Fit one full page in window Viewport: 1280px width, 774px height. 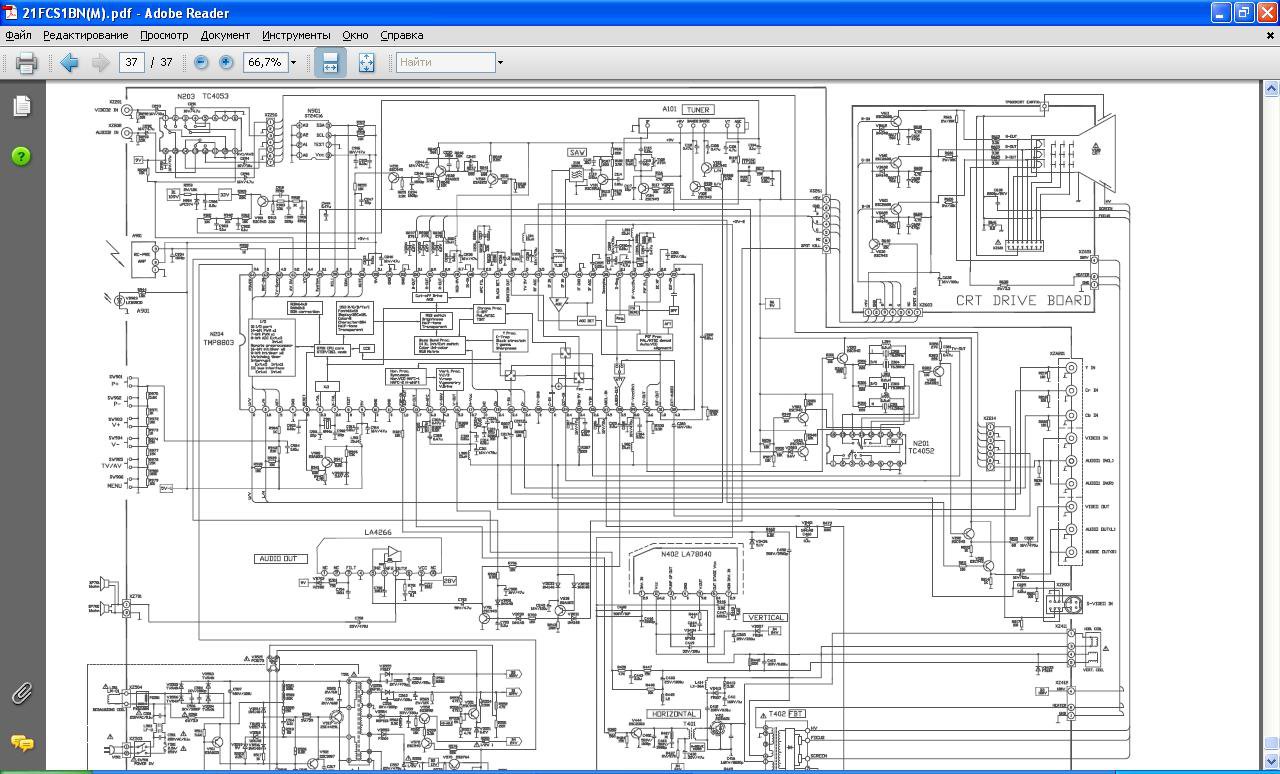click(366, 62)
